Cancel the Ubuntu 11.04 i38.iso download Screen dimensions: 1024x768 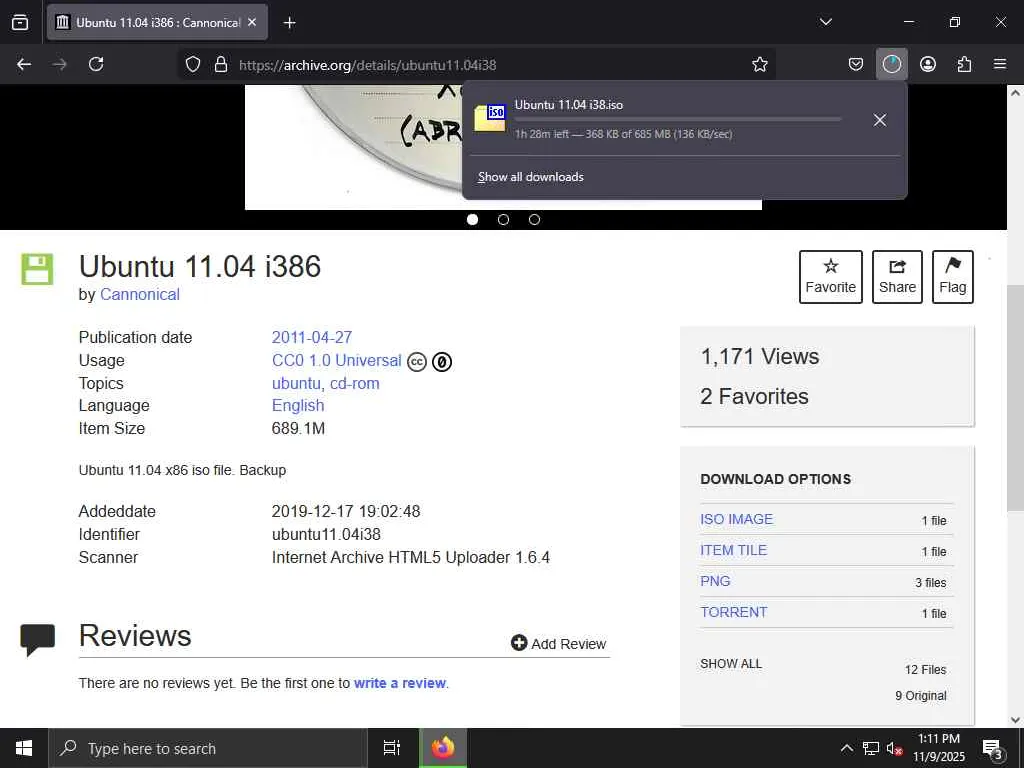point(880,120)
